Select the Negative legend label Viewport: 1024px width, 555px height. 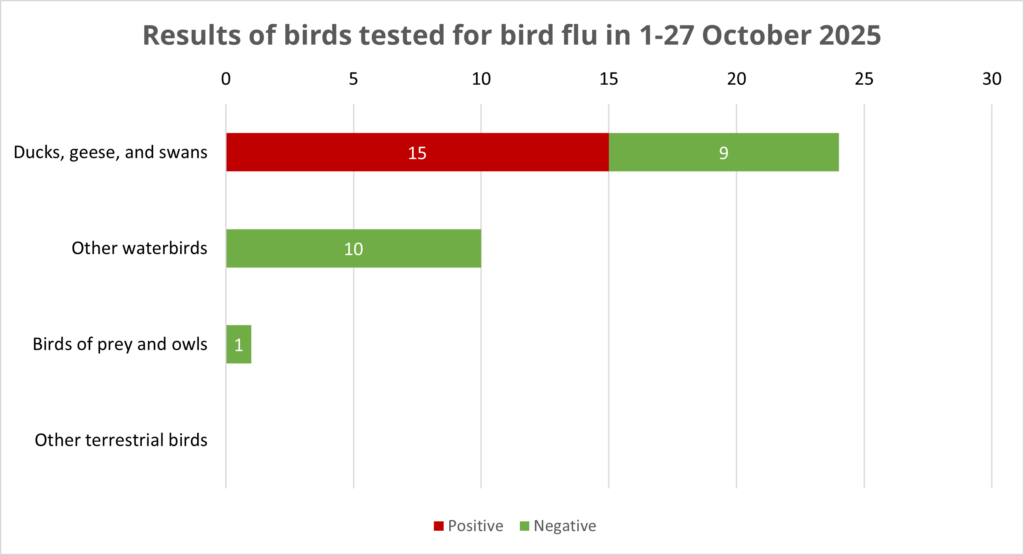[x=564, y=526]
